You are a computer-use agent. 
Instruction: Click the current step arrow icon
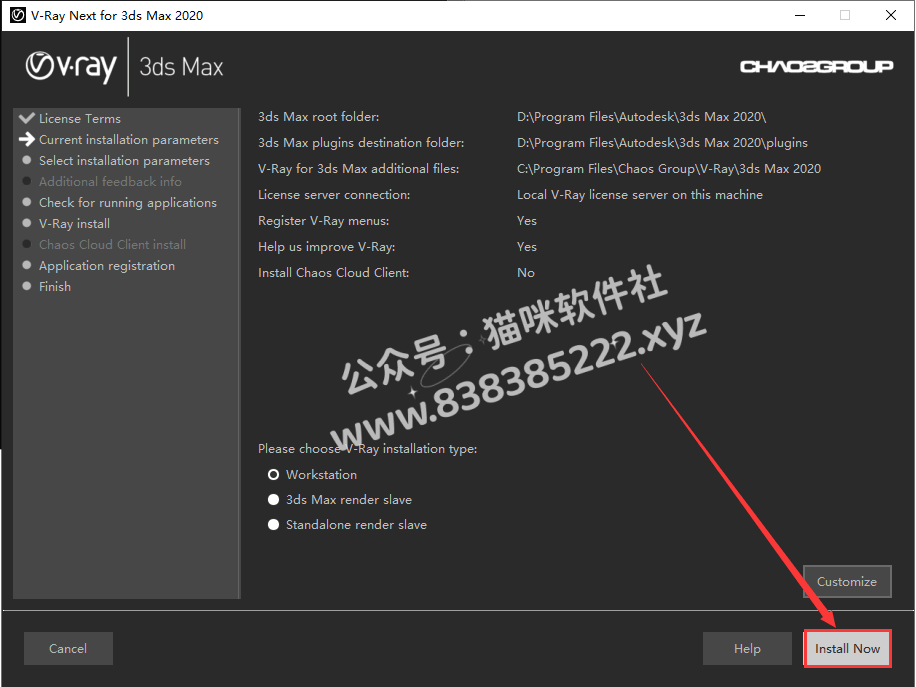27,139
